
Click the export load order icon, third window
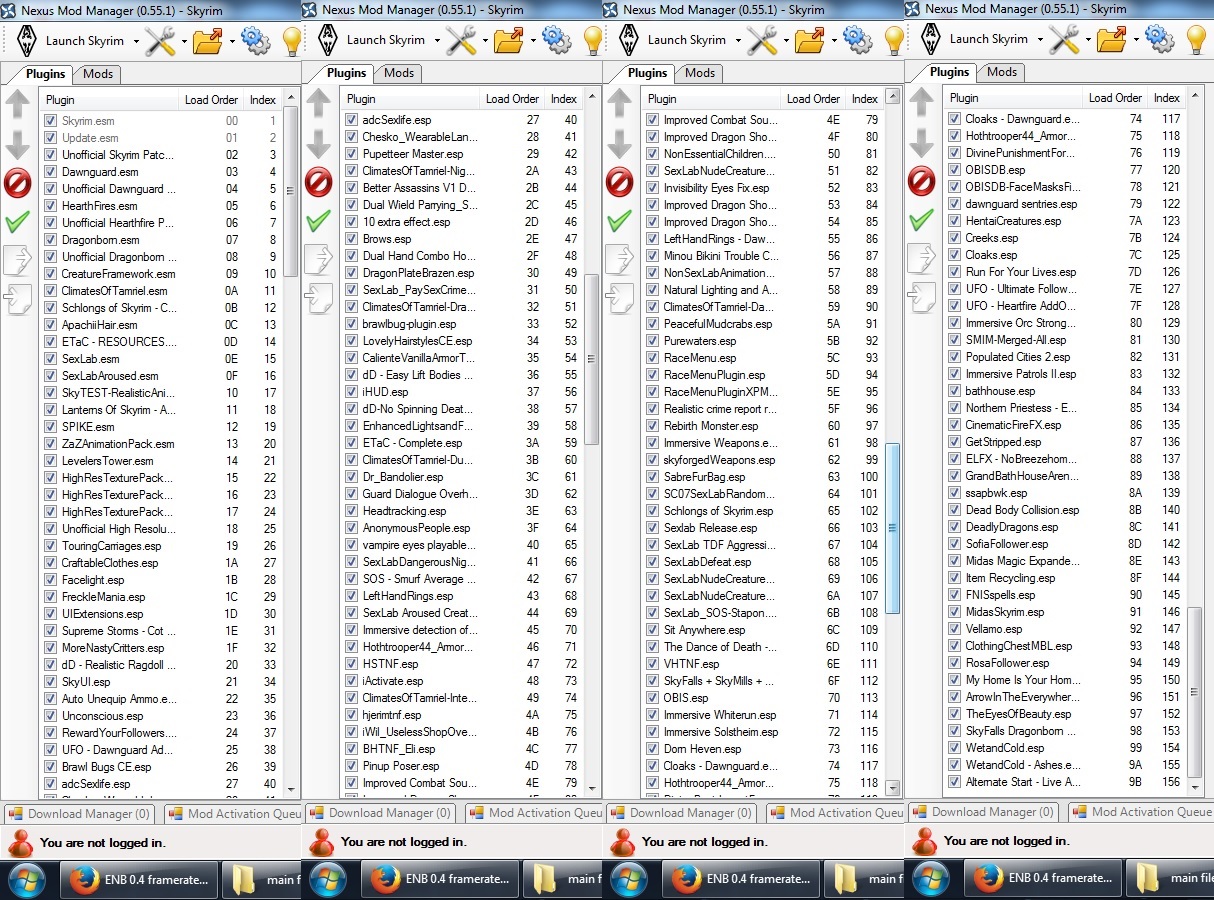click(620, 258)
